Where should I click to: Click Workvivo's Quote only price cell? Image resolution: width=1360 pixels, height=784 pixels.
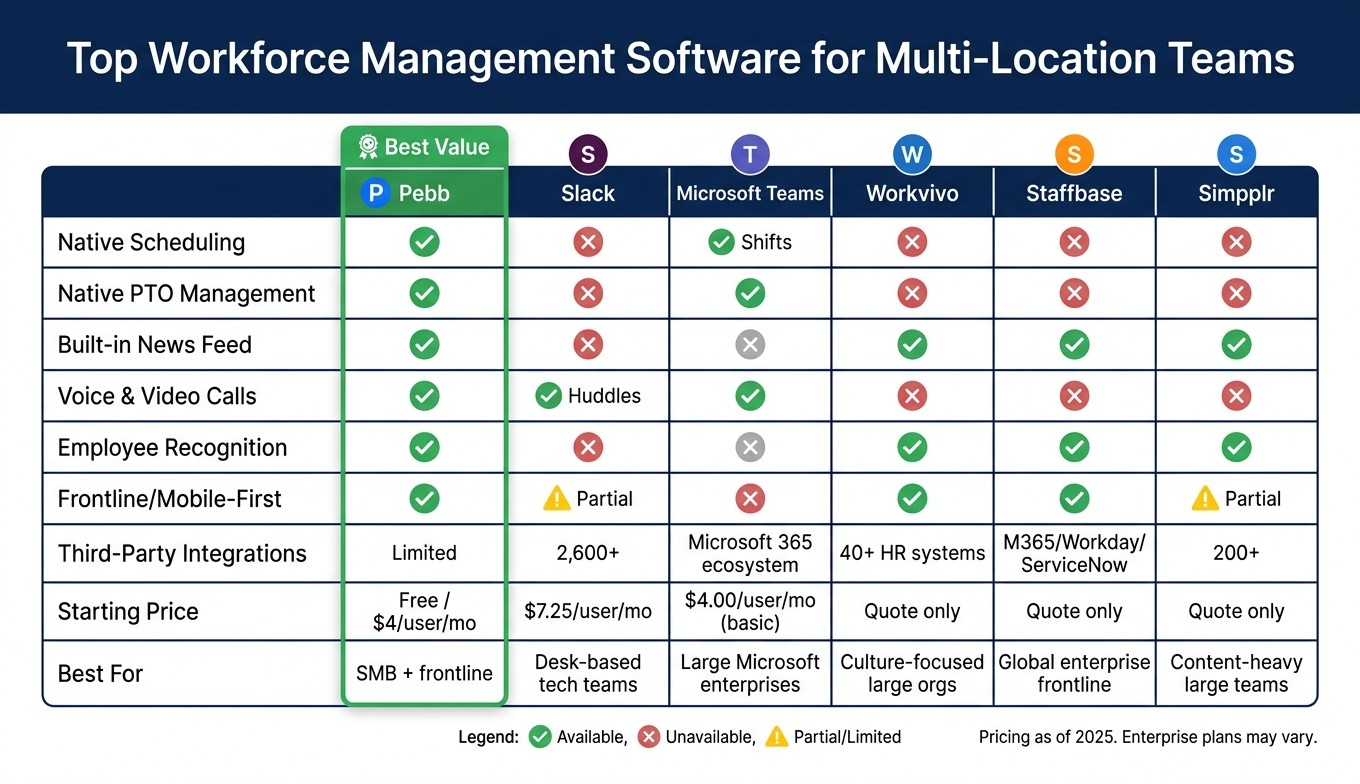(912, 611)
